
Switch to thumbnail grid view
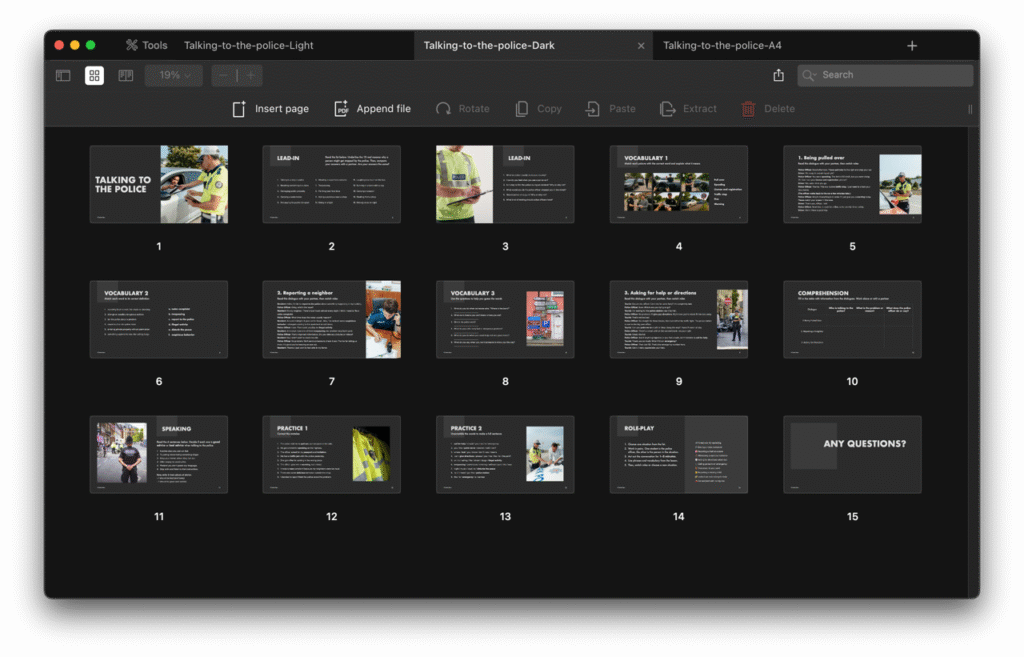[x=94, y=75]
